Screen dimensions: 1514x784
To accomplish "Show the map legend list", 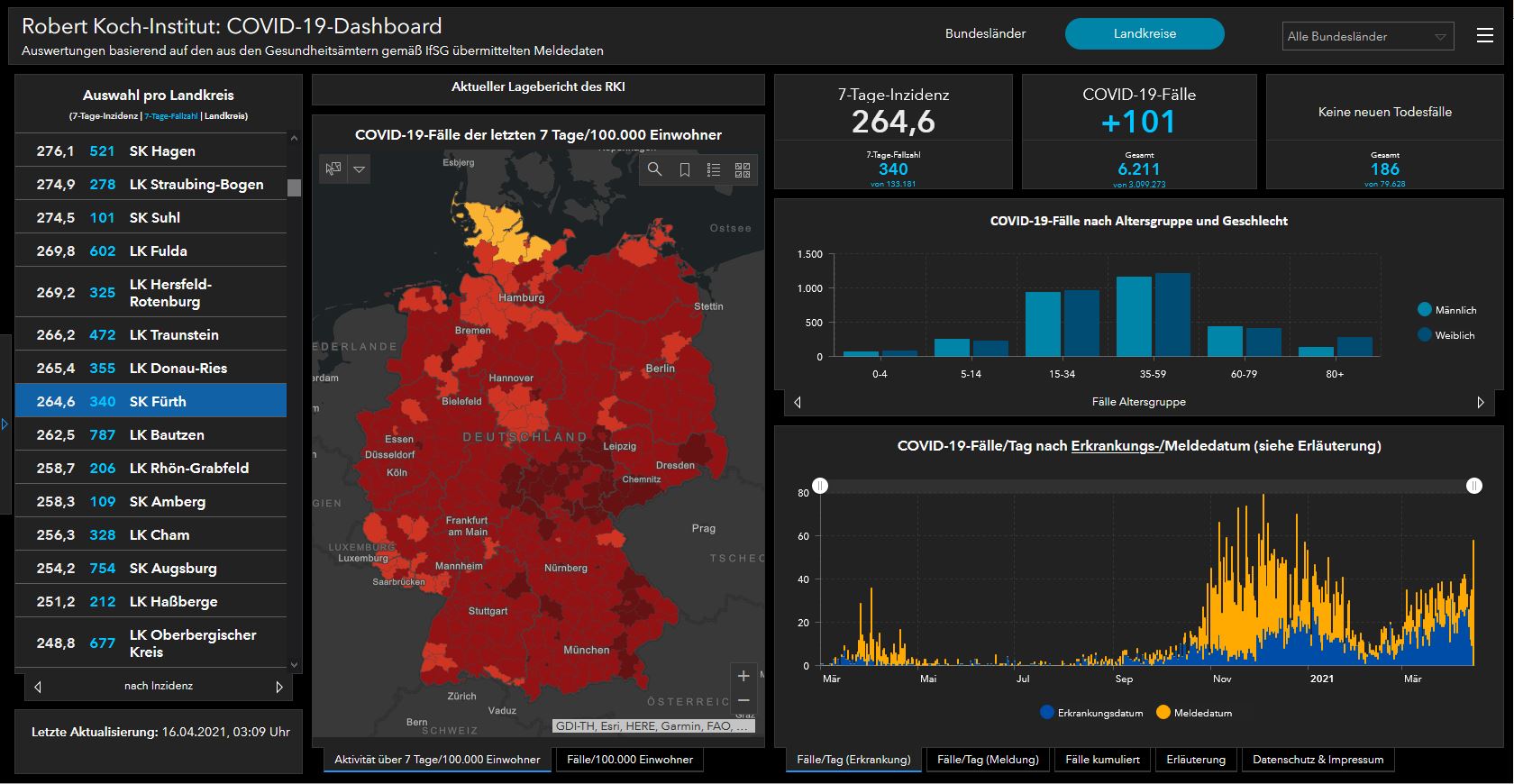I will click(714, 169).
